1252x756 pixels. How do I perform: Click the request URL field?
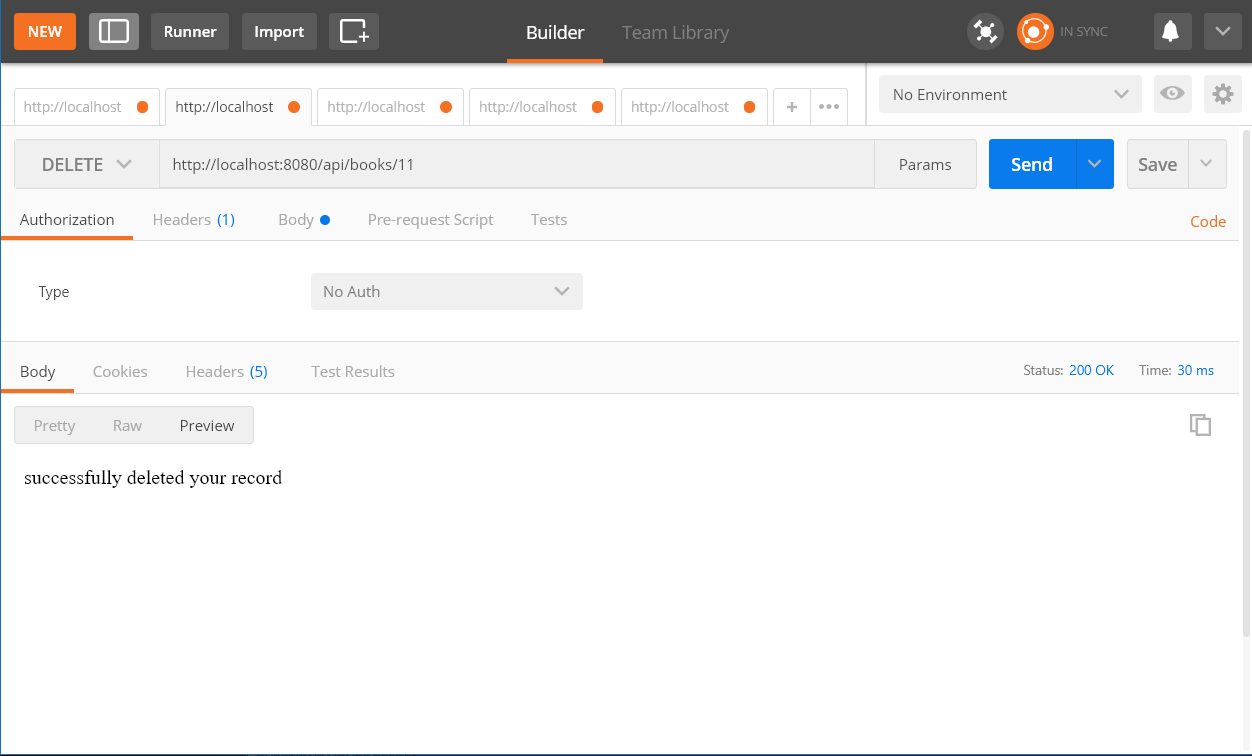click(517, 165)
